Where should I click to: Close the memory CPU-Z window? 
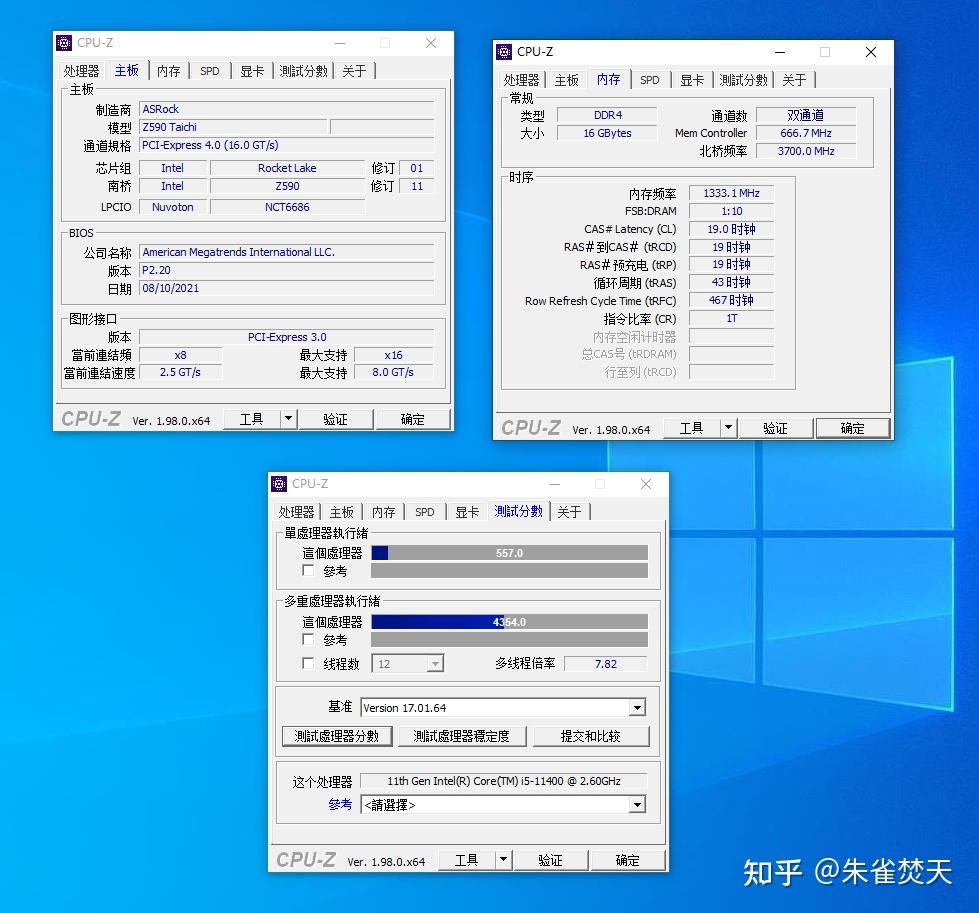coord(870,52)
